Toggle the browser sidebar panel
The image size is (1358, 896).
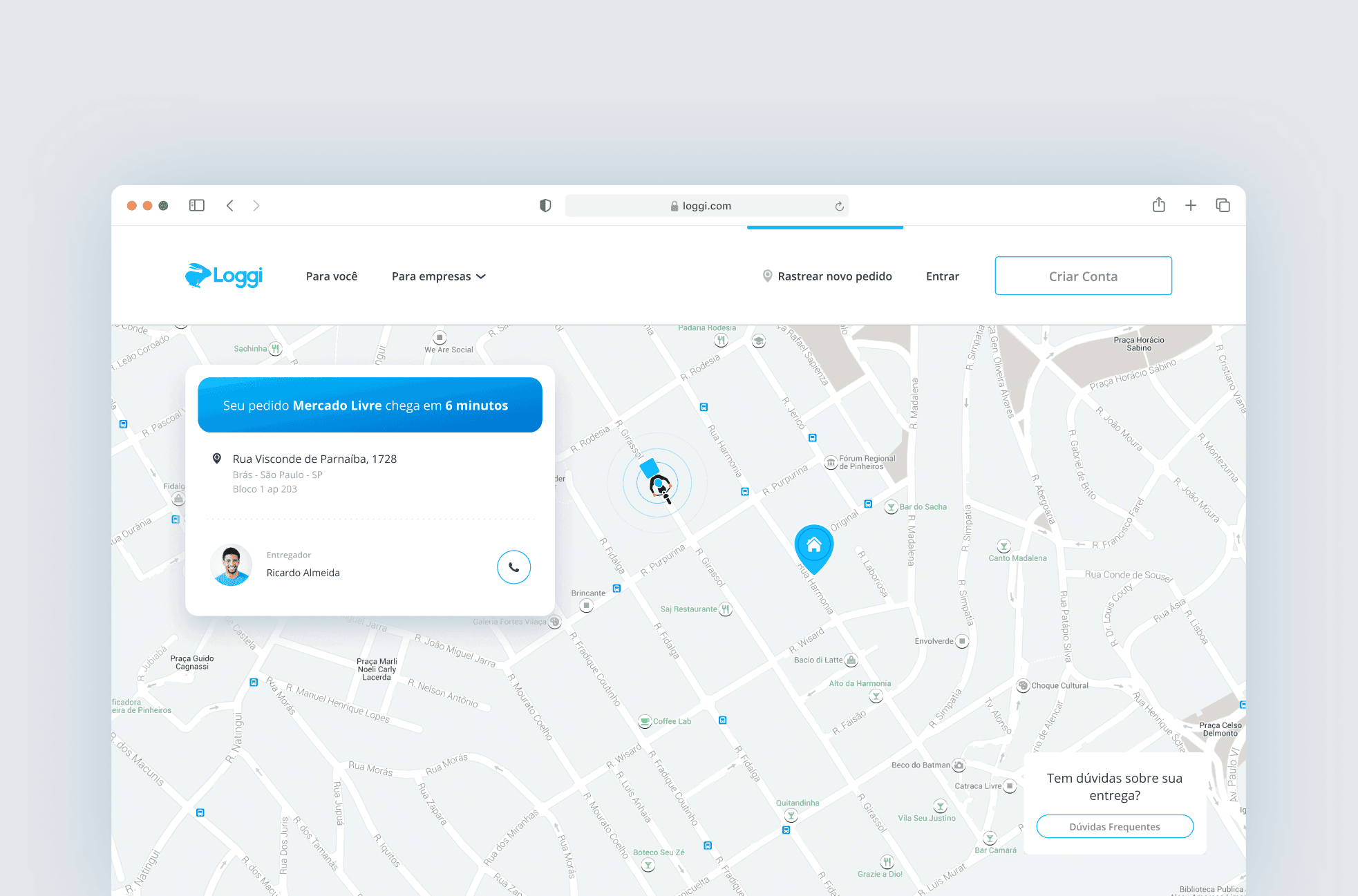coord(197,205)
